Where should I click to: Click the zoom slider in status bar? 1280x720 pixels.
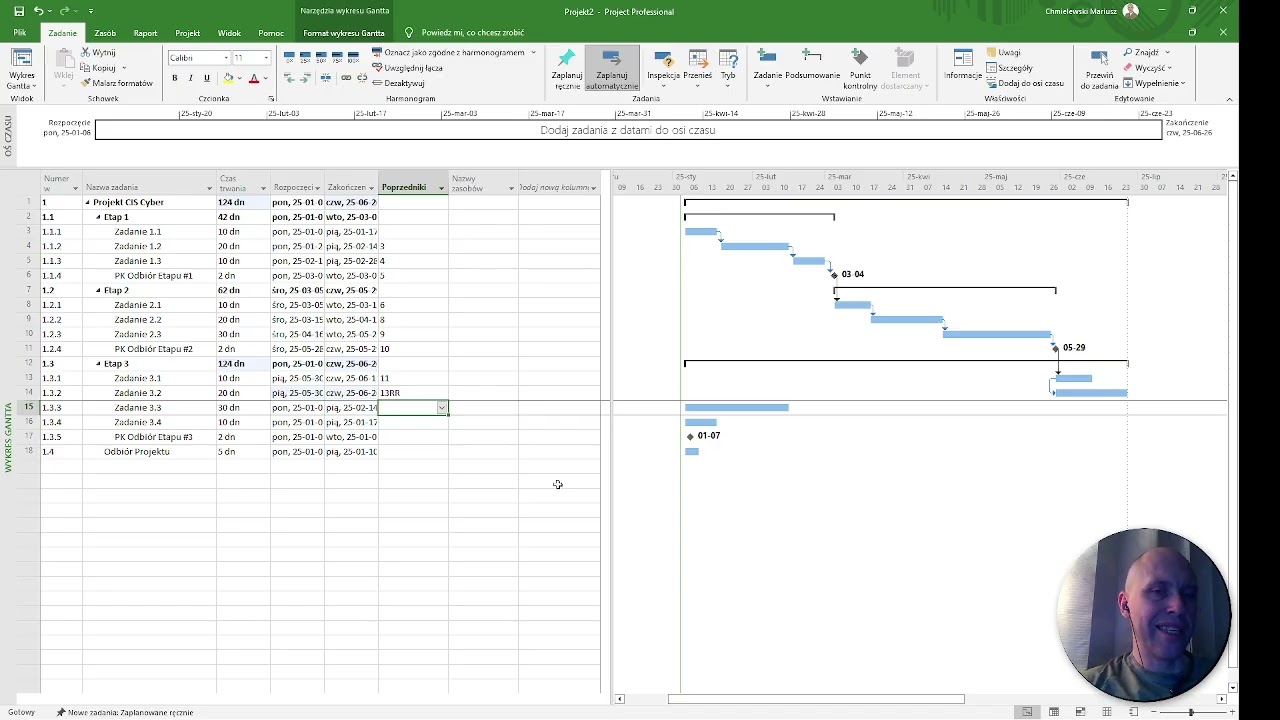1190,712
